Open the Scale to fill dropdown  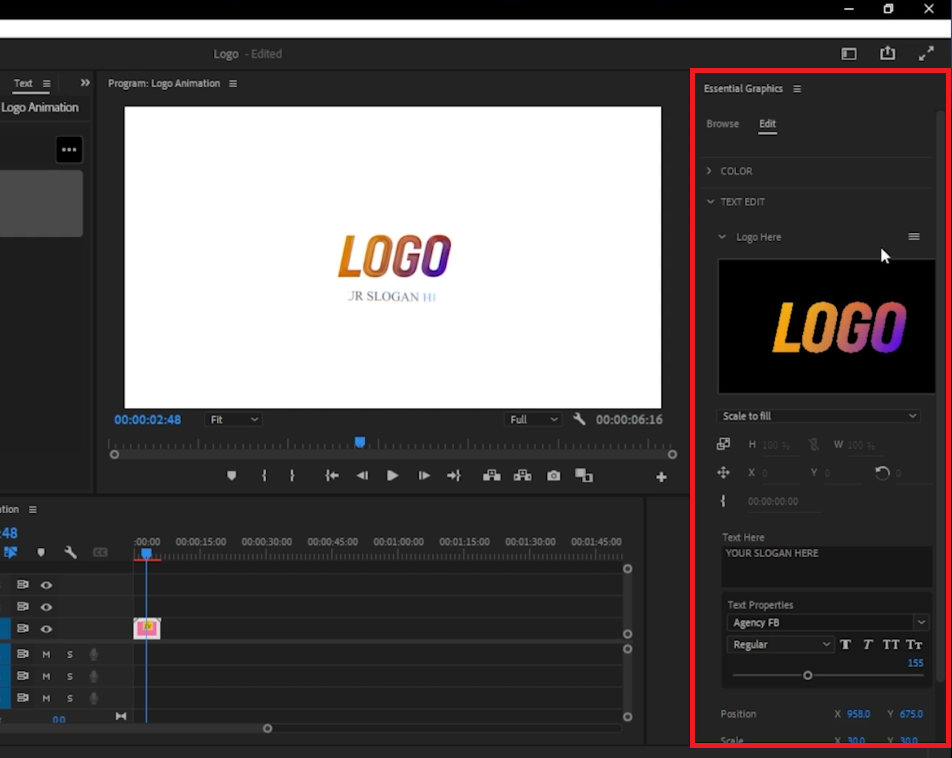(x=819, y=416)
